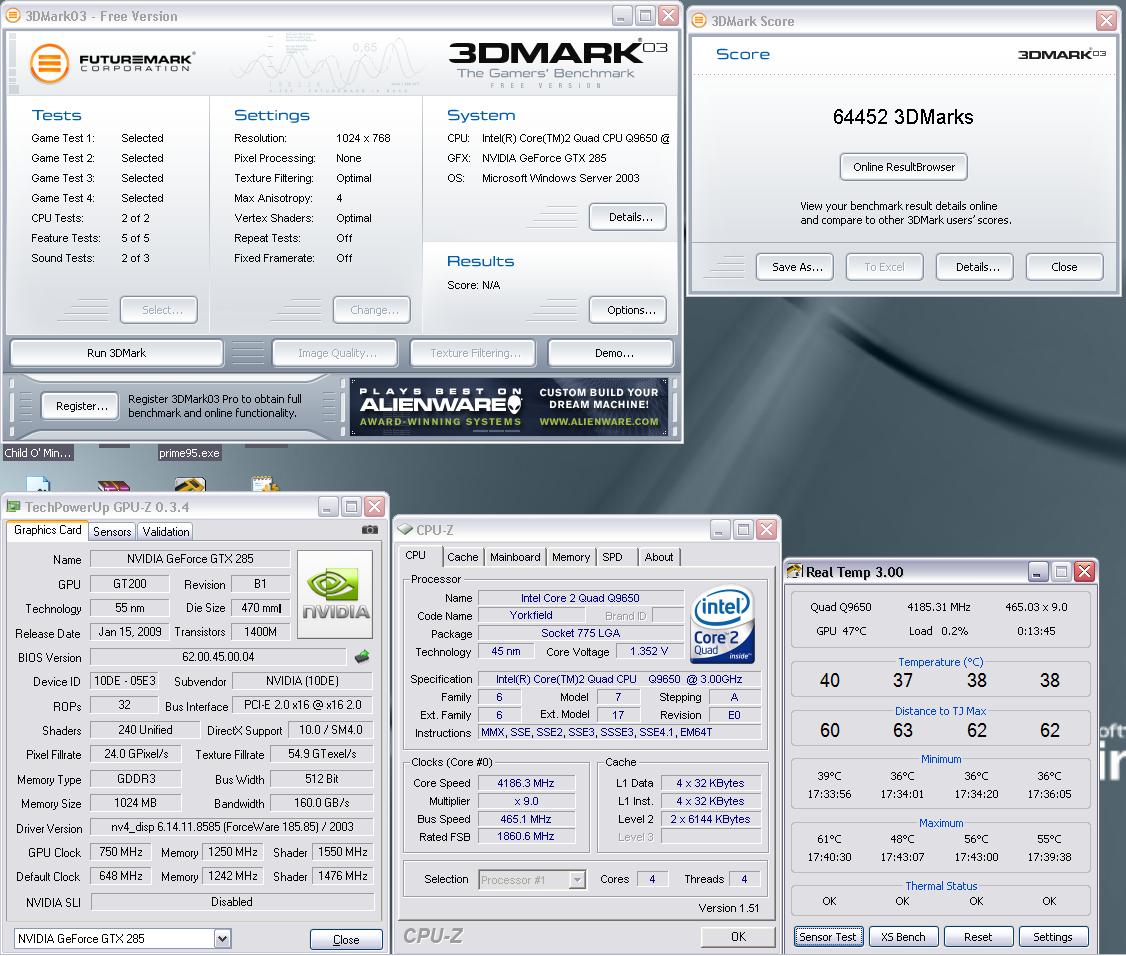Switch to the Sensors tab in GPU-Z

[112, 532]
